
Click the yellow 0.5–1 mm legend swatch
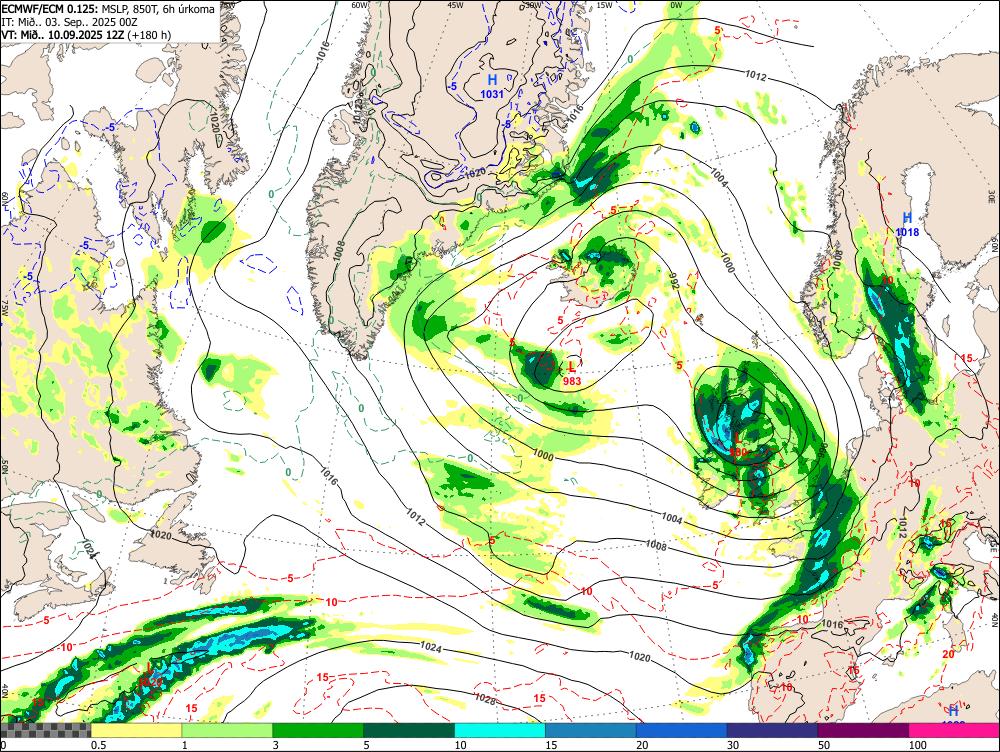(136, 730)
